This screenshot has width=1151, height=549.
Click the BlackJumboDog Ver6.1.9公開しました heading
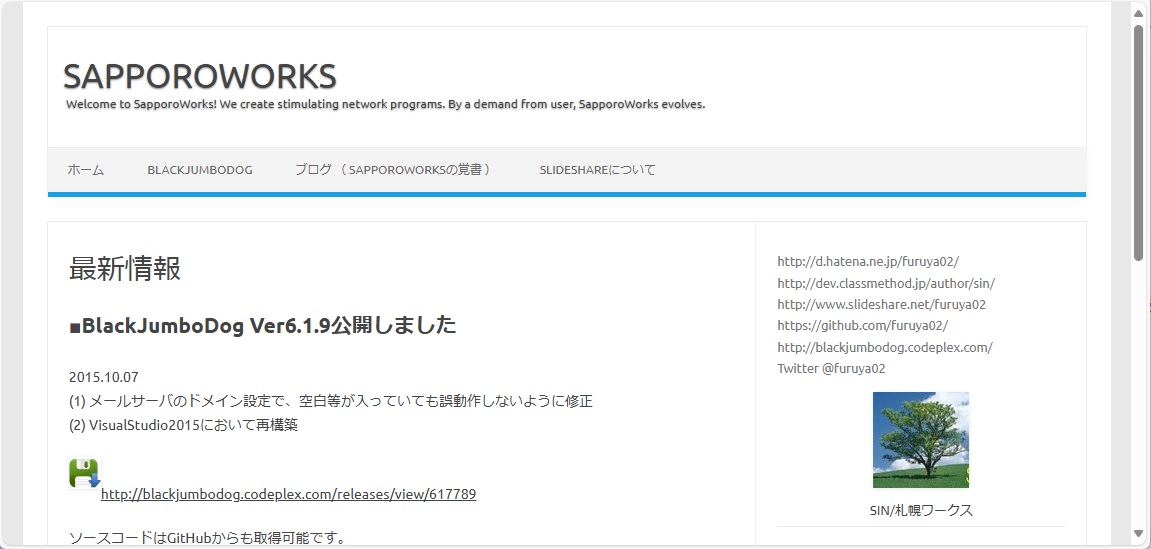coord(263,325)
